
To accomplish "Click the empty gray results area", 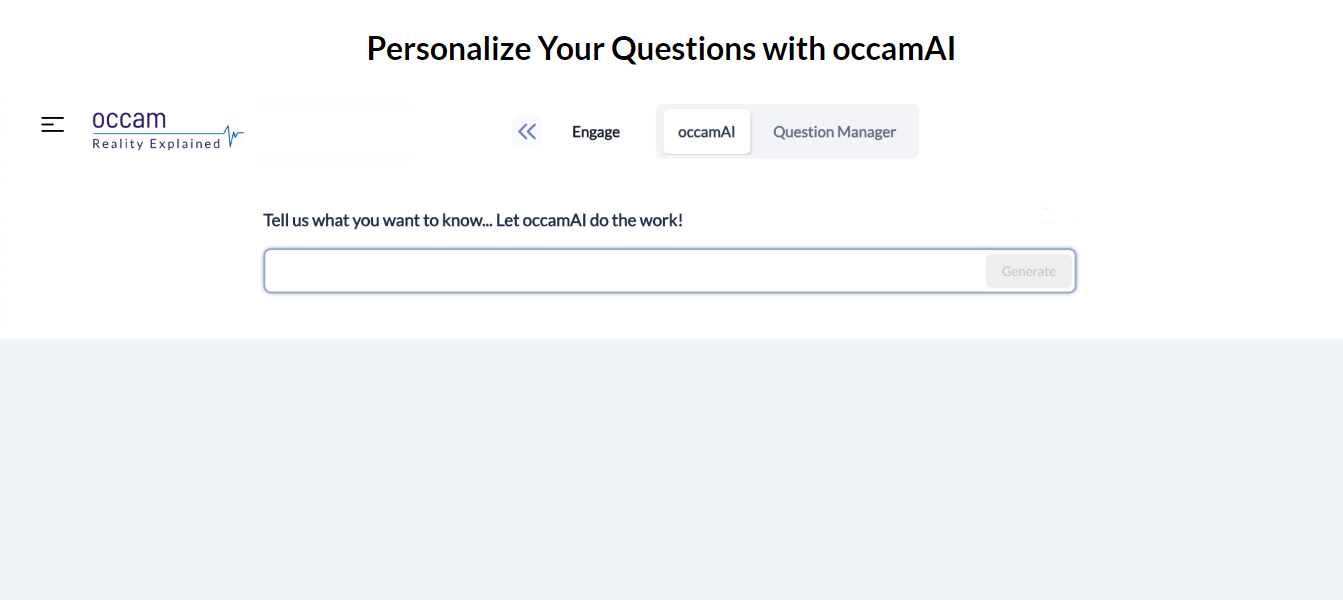I will tap(671, 469).
